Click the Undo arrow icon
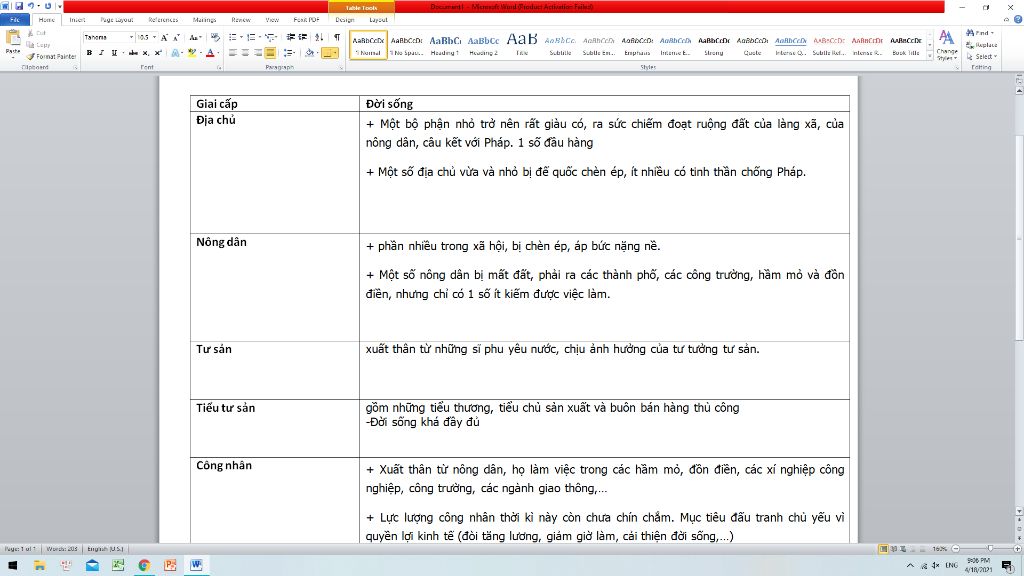1024x576 pixels. coord(31,6)
